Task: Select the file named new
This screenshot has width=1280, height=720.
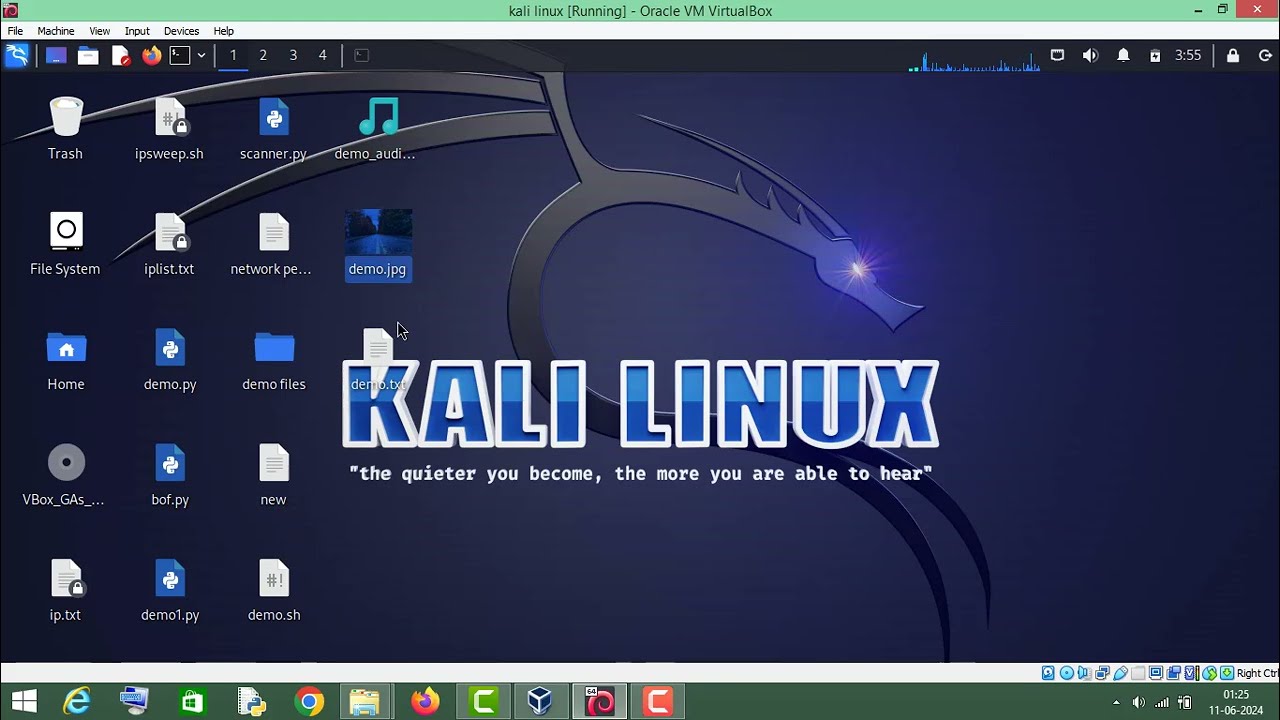Action: coord(273,475)
